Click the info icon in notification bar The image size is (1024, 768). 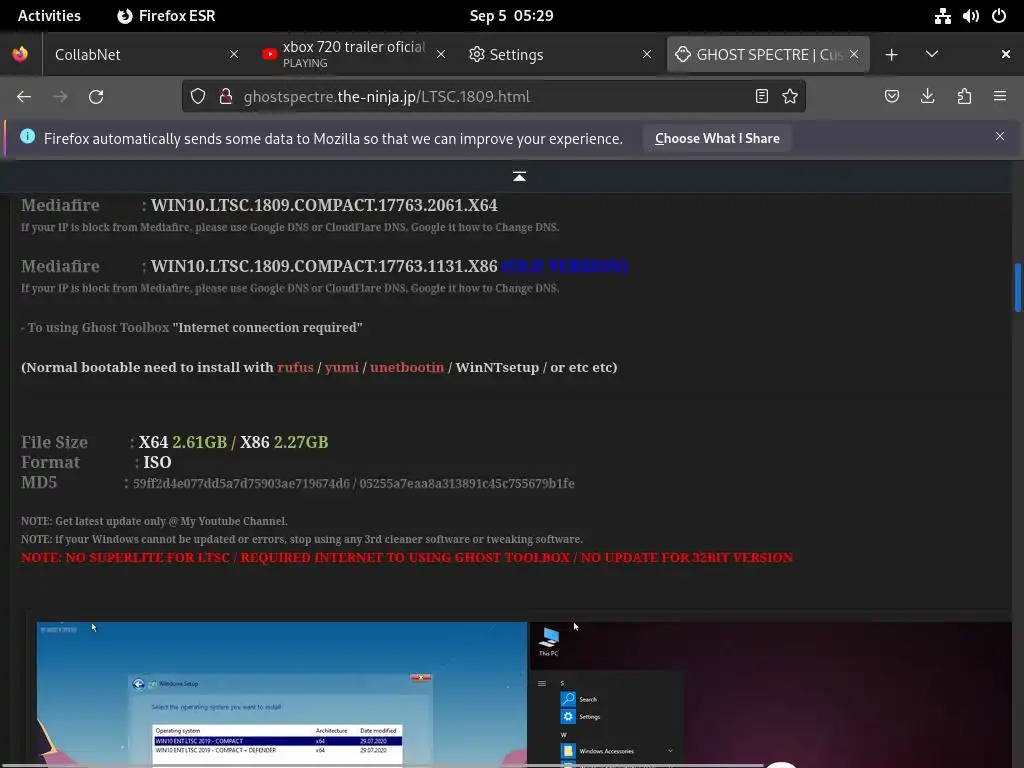point(27,136)
